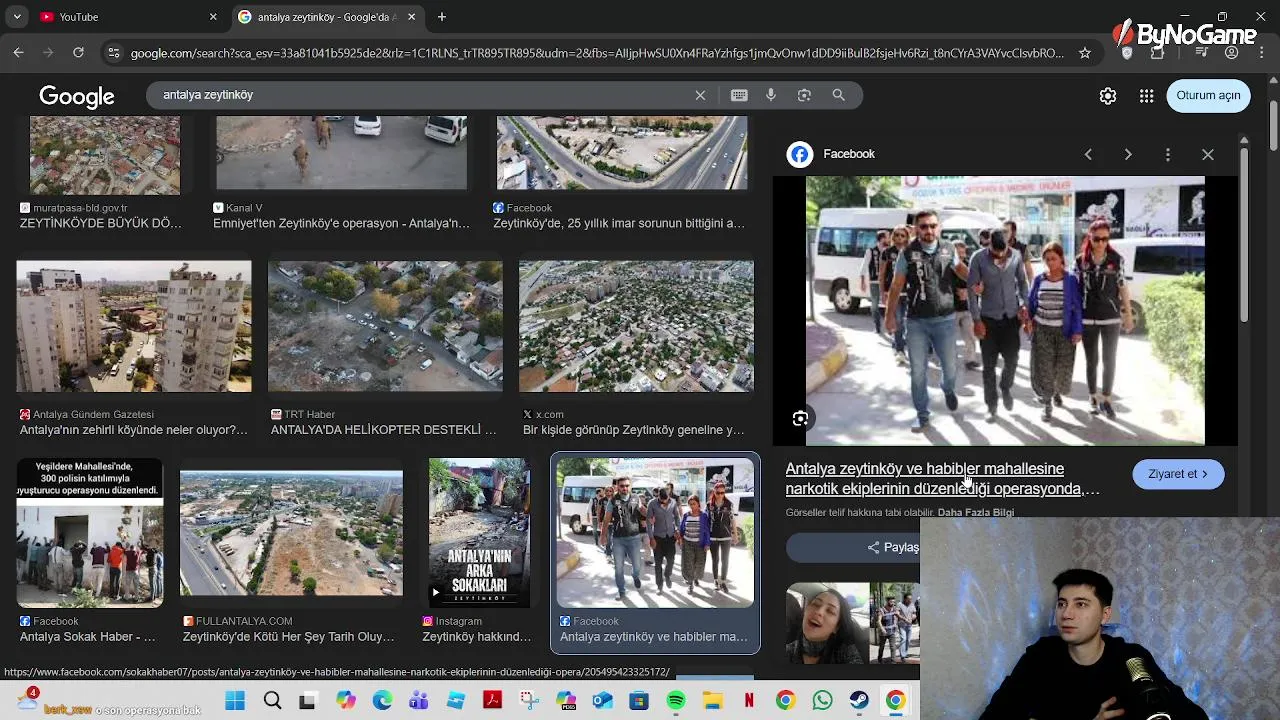Open File Explorer from taskbar
The image size is (1280, 720).
[712, 701]
